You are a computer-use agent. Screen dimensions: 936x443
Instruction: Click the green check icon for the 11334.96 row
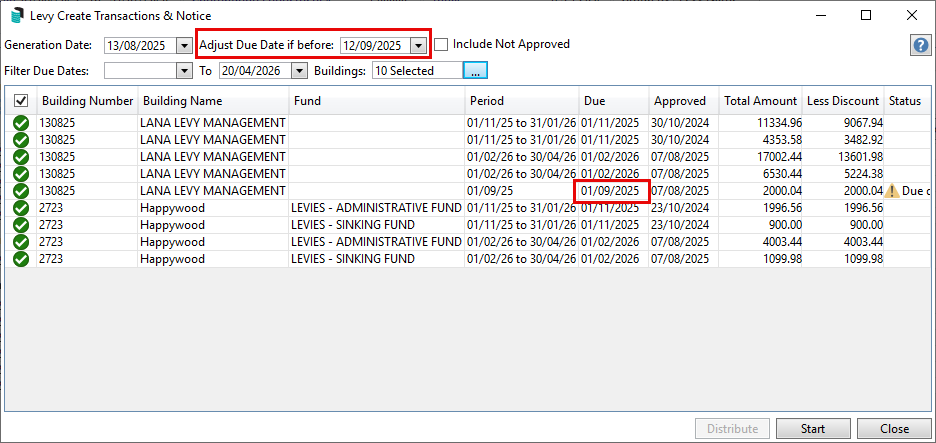(21, 123)
